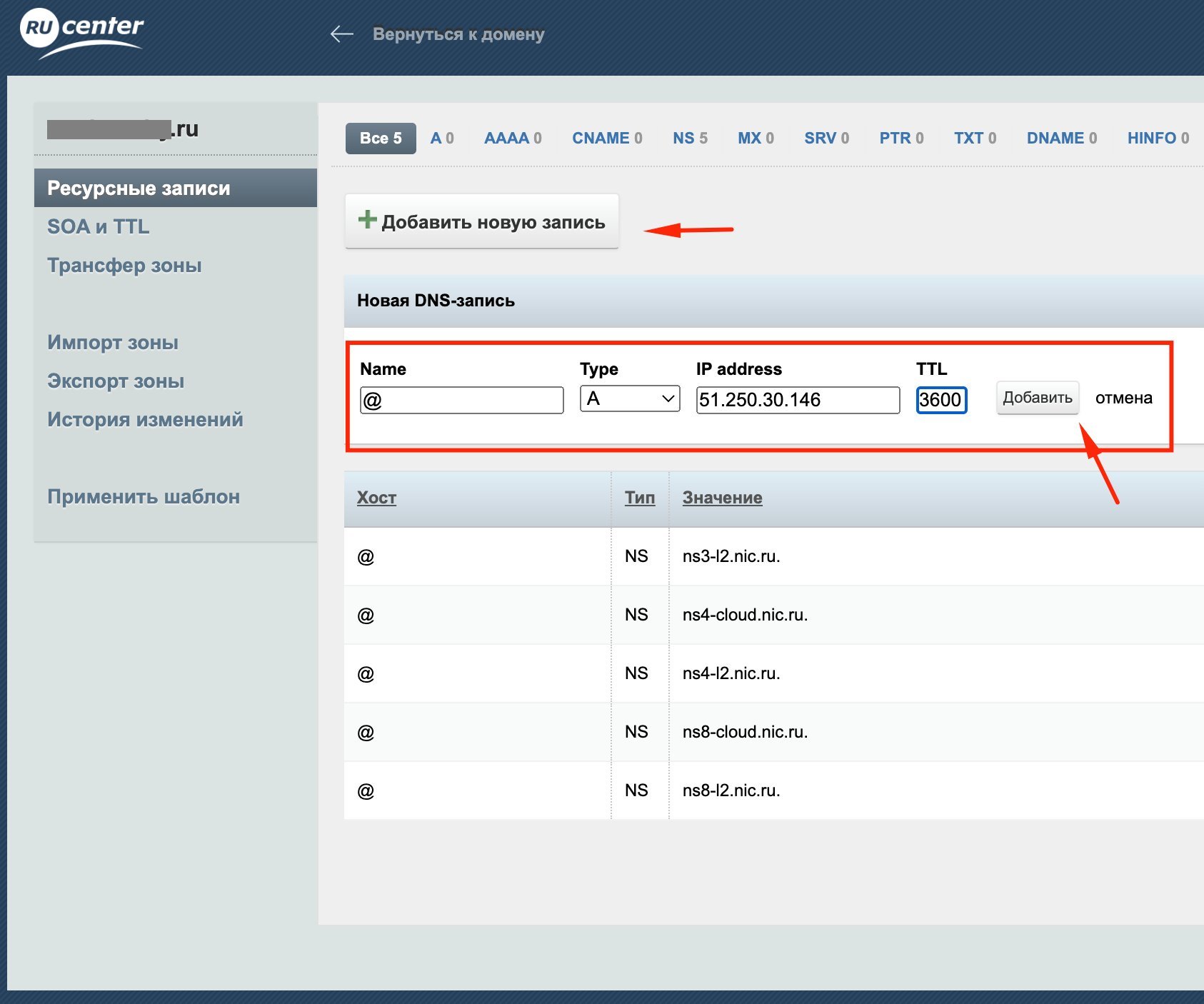Open the MX 0 tab

pos(756,139)
